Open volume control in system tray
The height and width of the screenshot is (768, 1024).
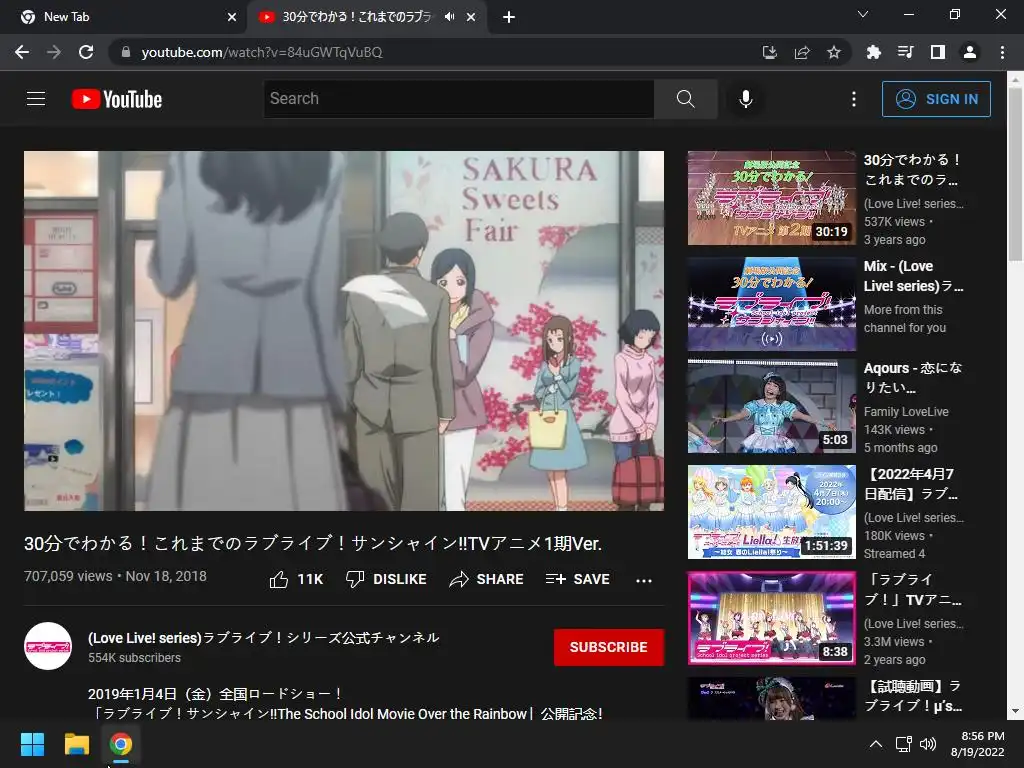(x=928, y=744)
